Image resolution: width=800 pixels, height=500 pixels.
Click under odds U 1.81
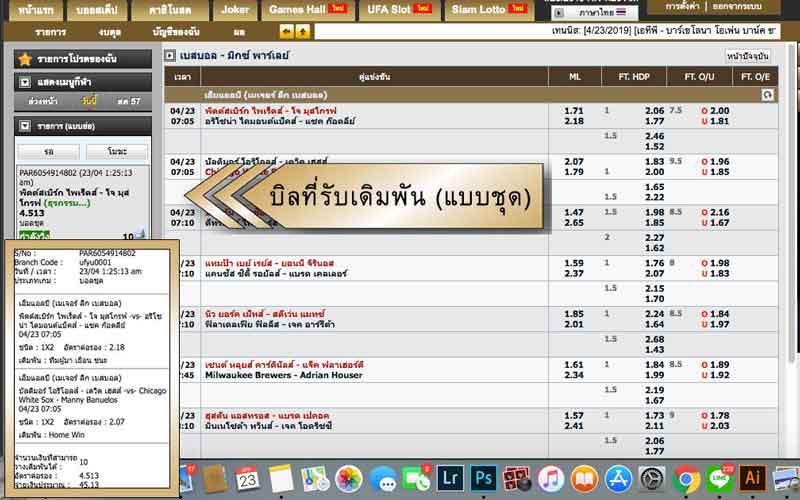coord(715,121)
